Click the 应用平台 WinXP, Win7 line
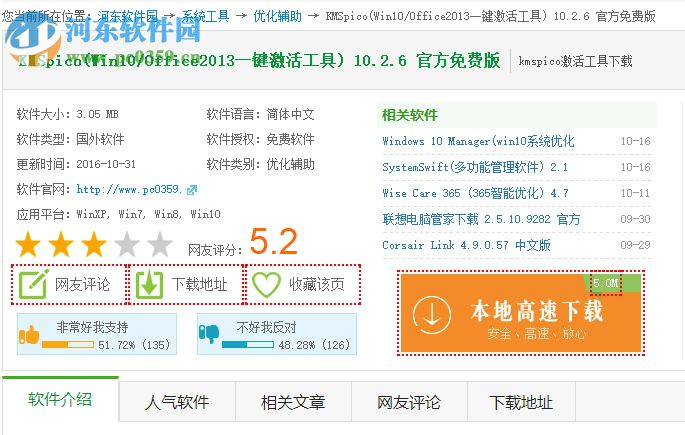This screenshot has height=435, width=685. [x=118, y=214]
